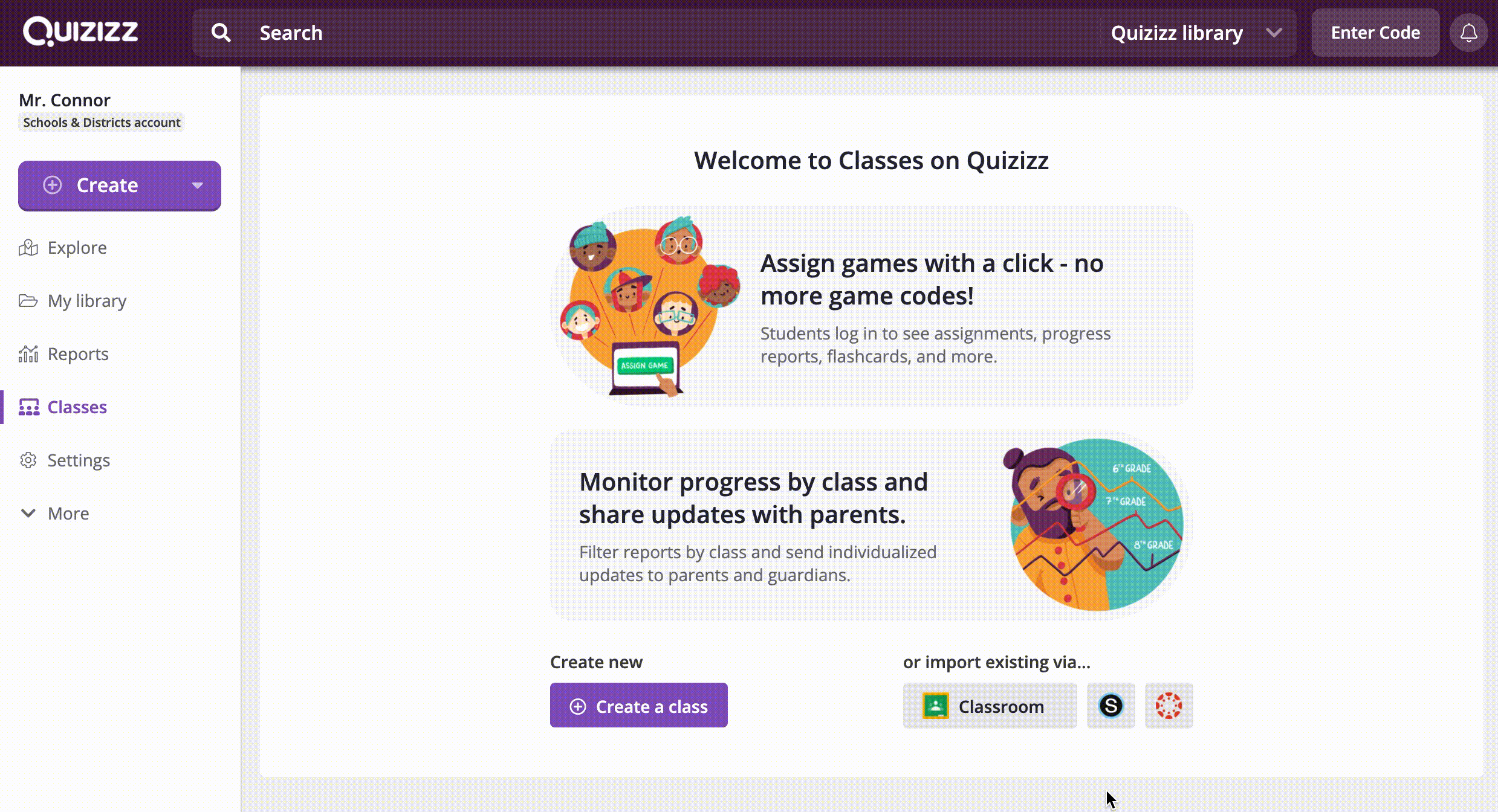Select Mr. Connor account menu
The height and width of the screenshot is (812, 1498).
(x=100, y=108)
